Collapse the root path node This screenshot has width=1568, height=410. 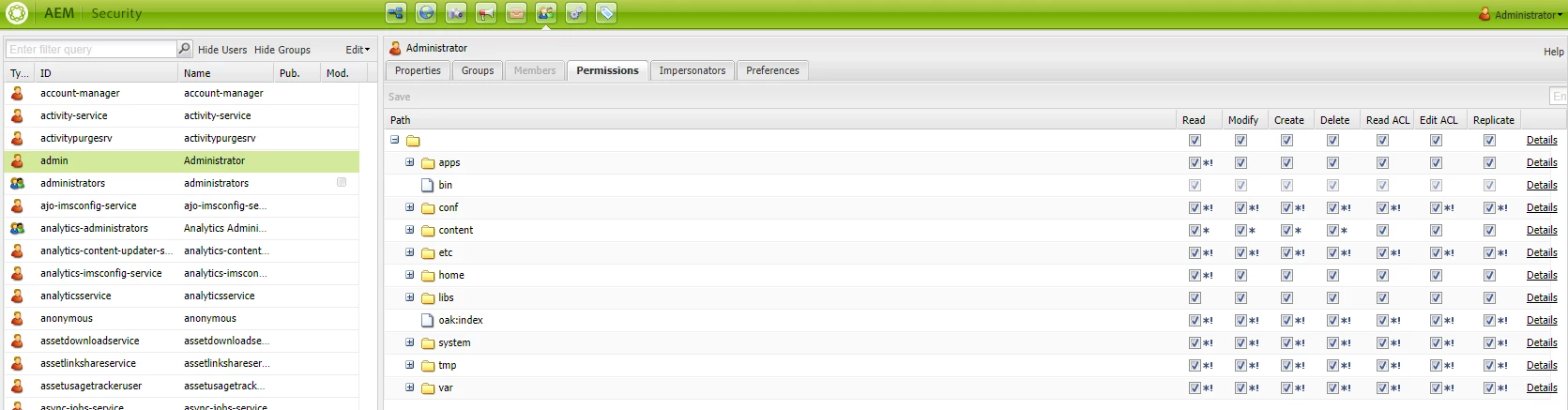coord(395,140)
